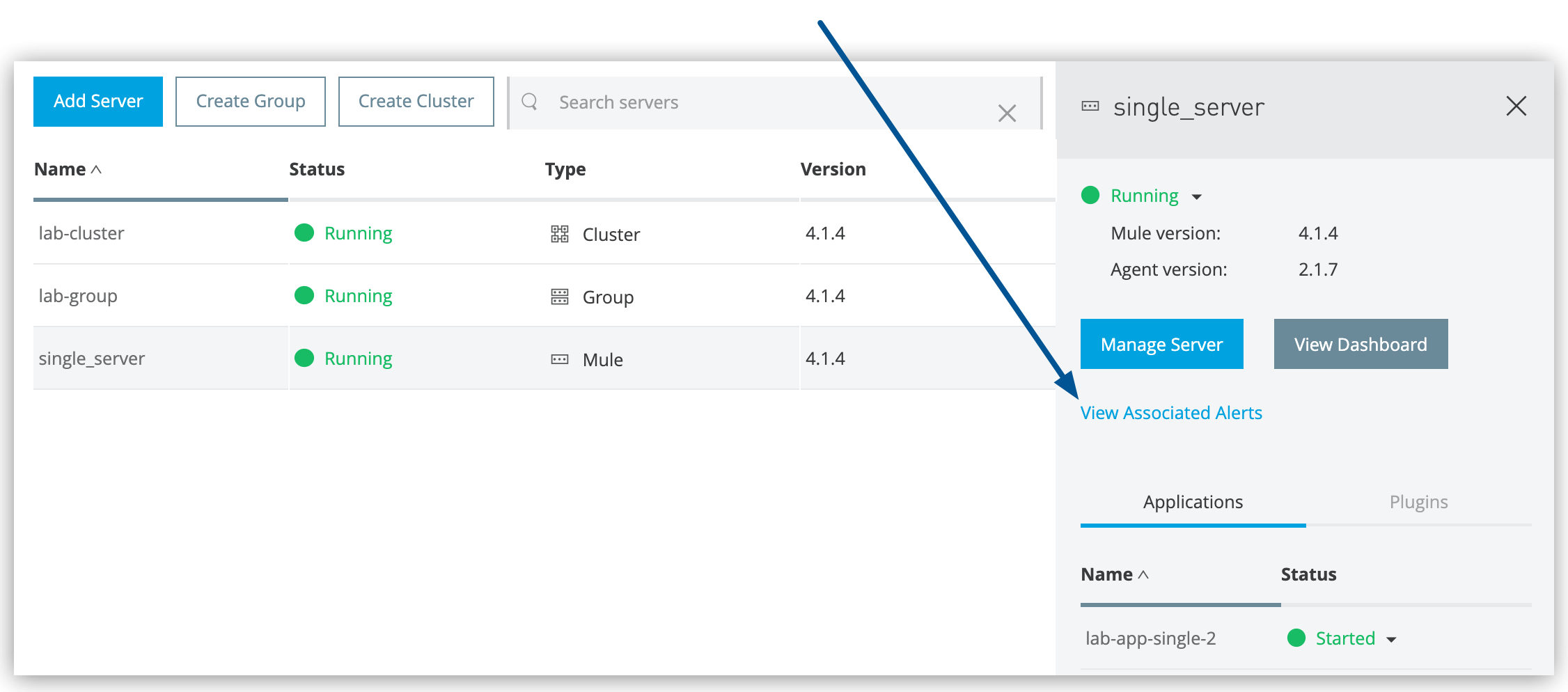Open View Associated Alerts
The height and width of the screenshot is (692, 1568).
click(x=1171, y=412)
